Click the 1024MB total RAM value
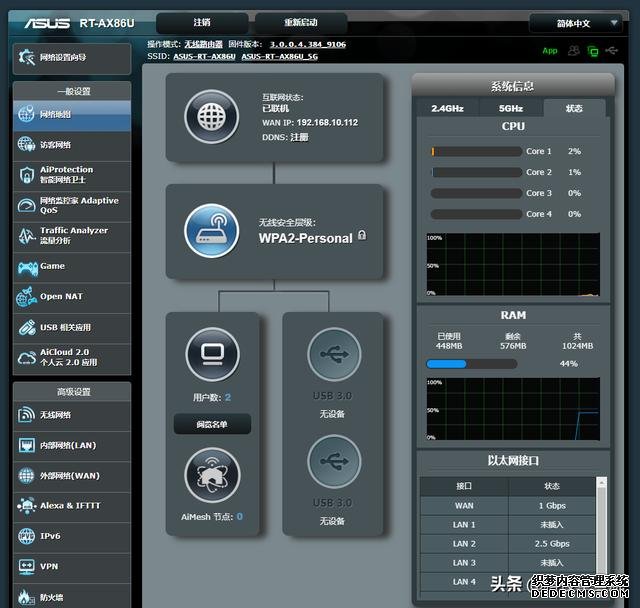 click(578, 346)
